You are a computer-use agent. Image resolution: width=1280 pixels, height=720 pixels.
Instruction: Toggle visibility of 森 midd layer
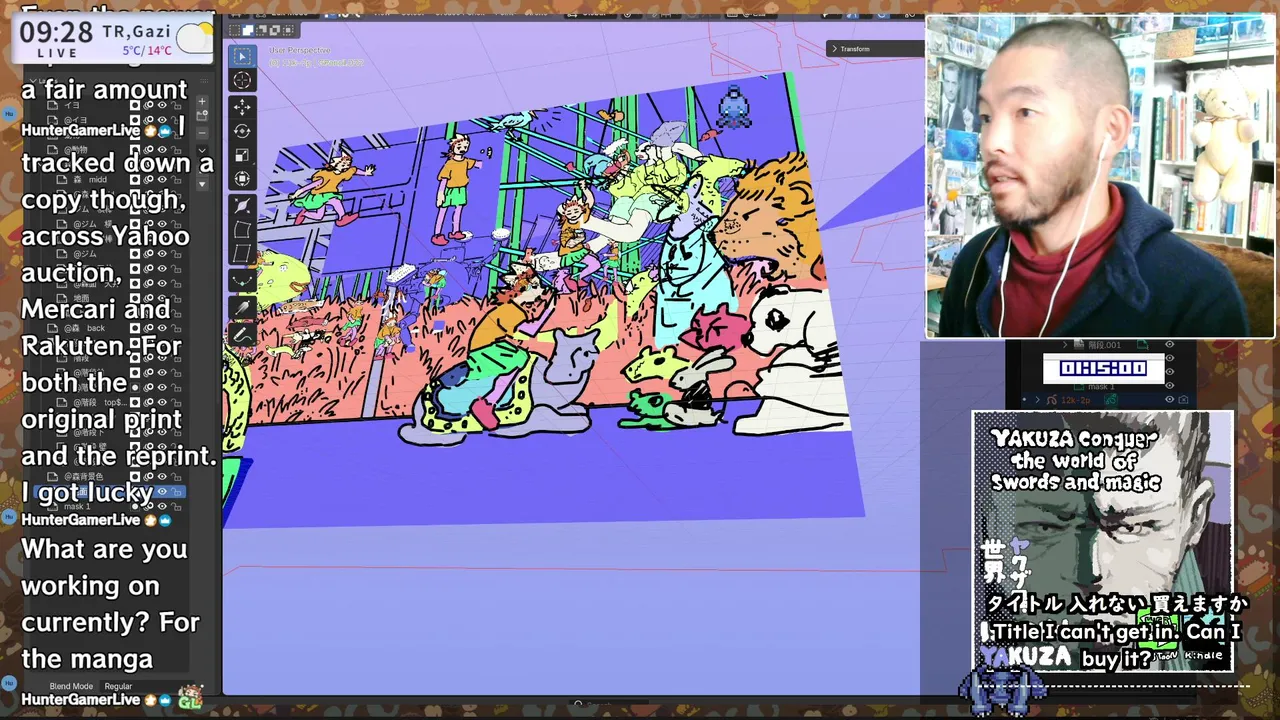[x=161, y=179]
